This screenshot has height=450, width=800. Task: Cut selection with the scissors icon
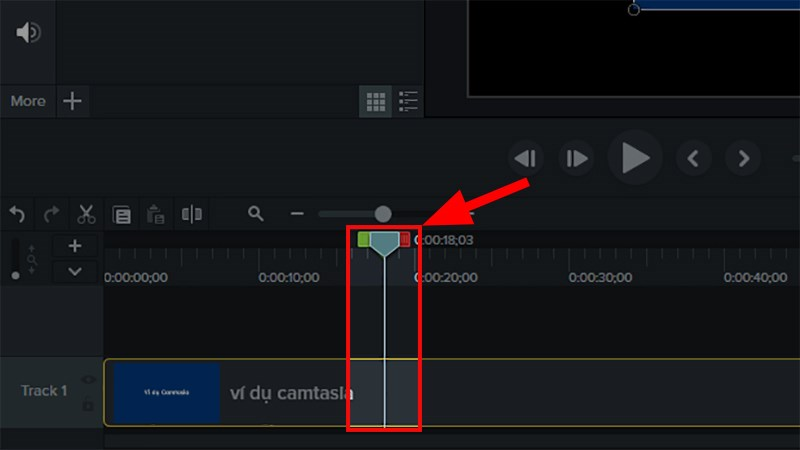pyautogui.click(x=86, y=214)
